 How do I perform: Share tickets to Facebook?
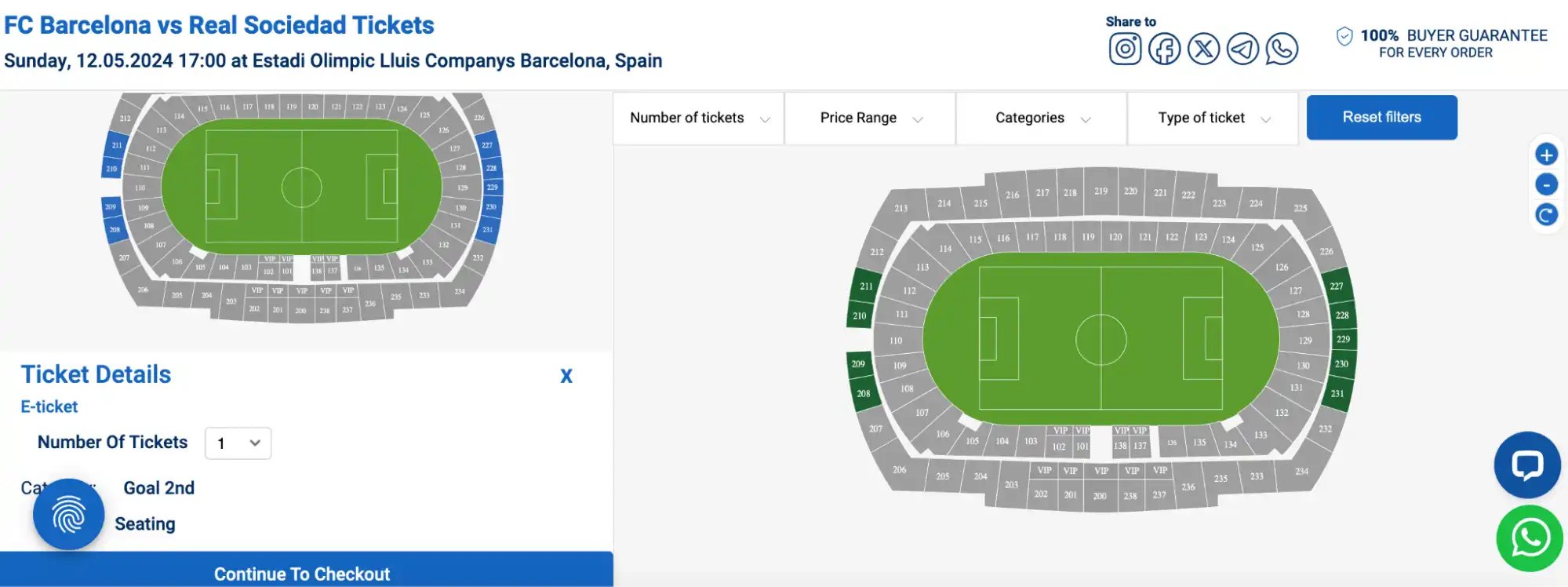(x=1164, y=48)
